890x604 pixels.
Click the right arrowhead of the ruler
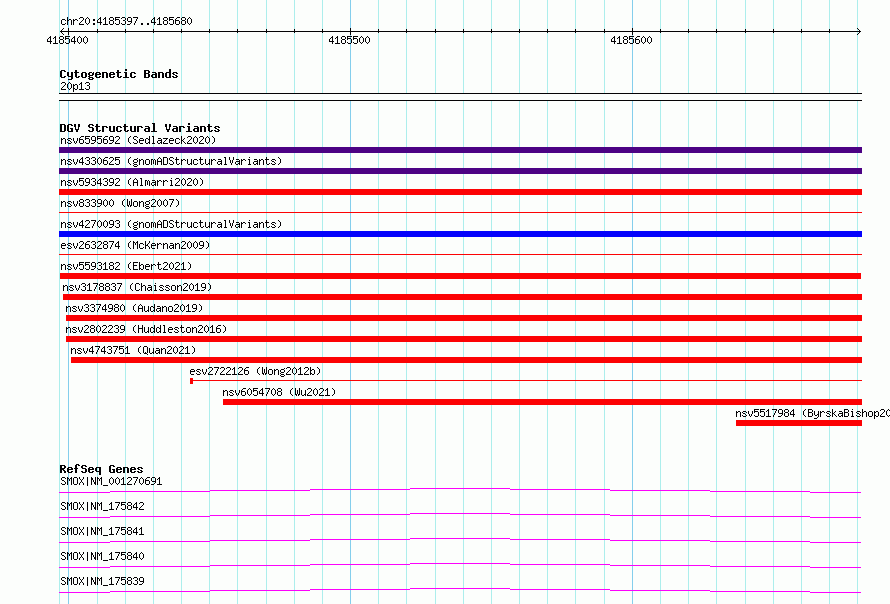point(859,31)
